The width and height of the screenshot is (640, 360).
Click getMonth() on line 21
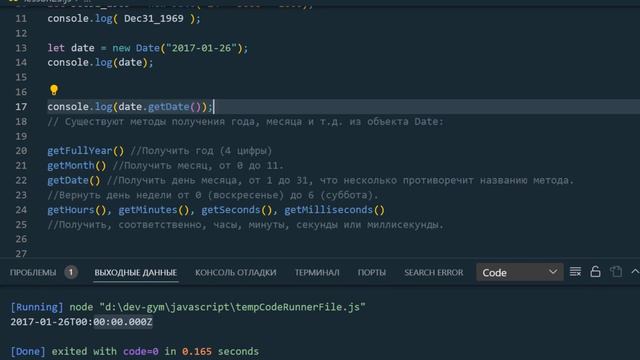[77, 166]
